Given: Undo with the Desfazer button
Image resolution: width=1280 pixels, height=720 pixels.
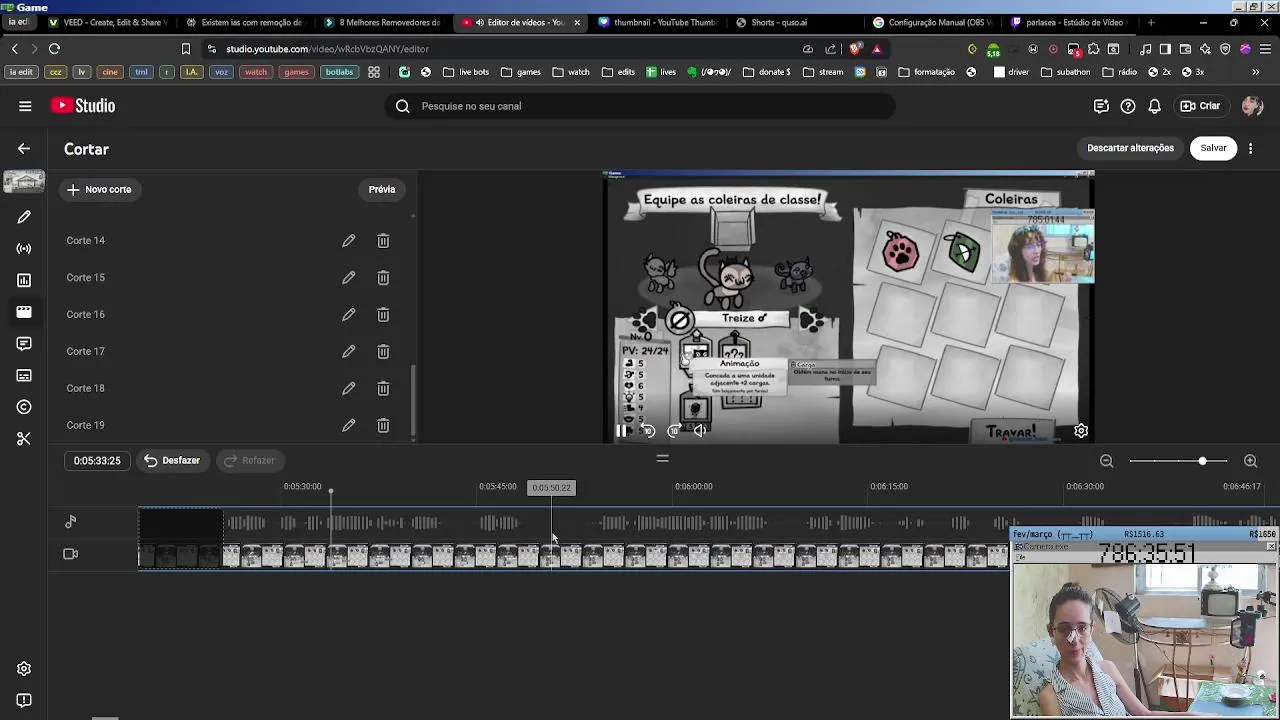Looking at the screenshot, I should point(172,461).
